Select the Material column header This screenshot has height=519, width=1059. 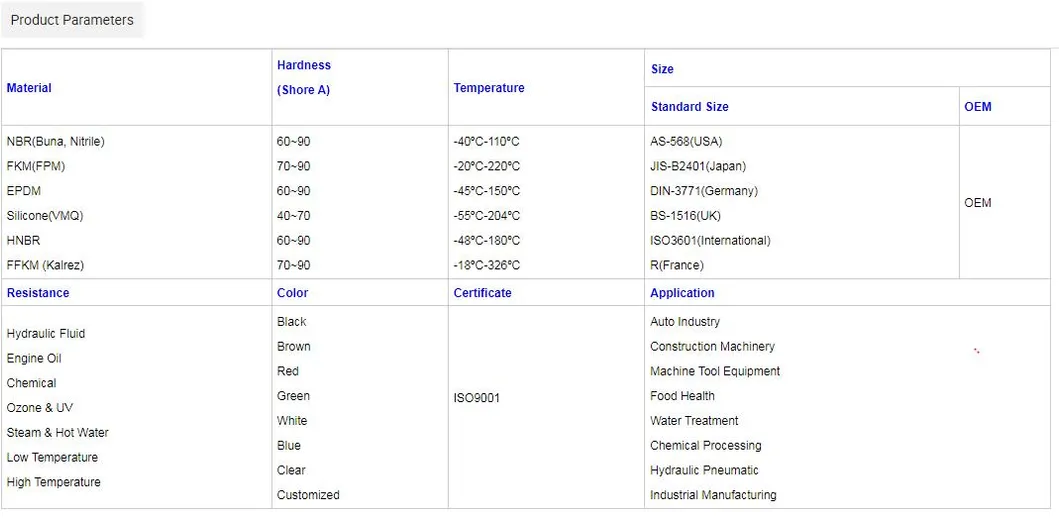click(29, 88)
